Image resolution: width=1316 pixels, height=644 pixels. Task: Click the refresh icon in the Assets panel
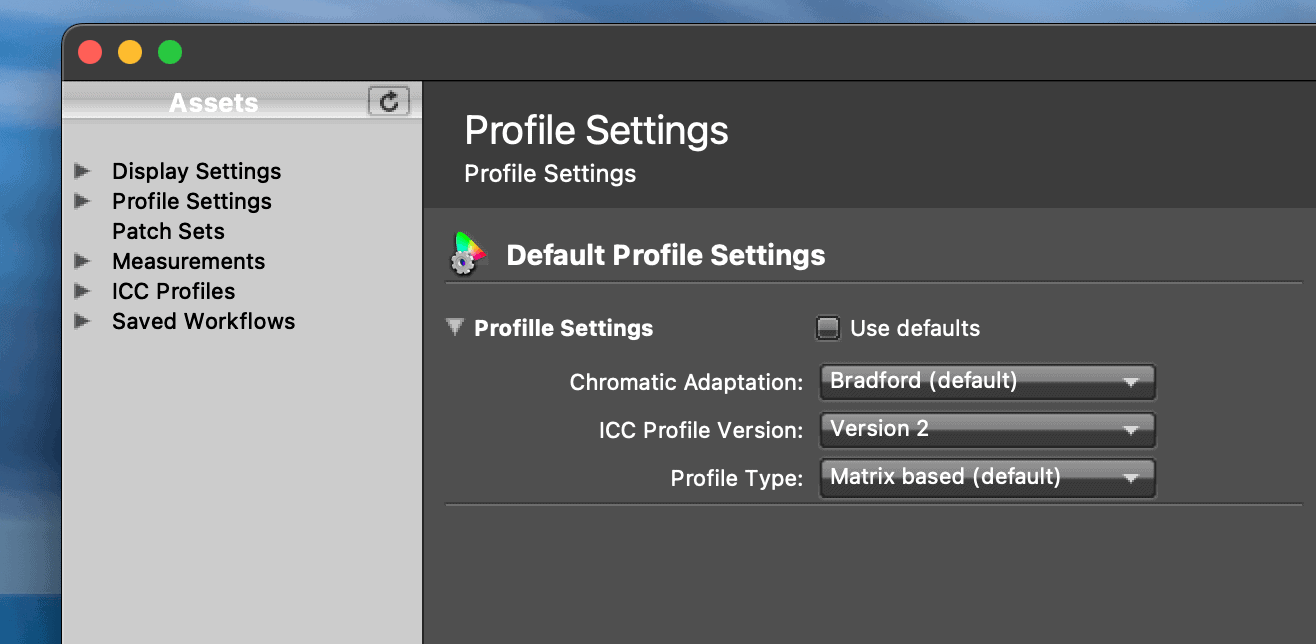(389, 101)
